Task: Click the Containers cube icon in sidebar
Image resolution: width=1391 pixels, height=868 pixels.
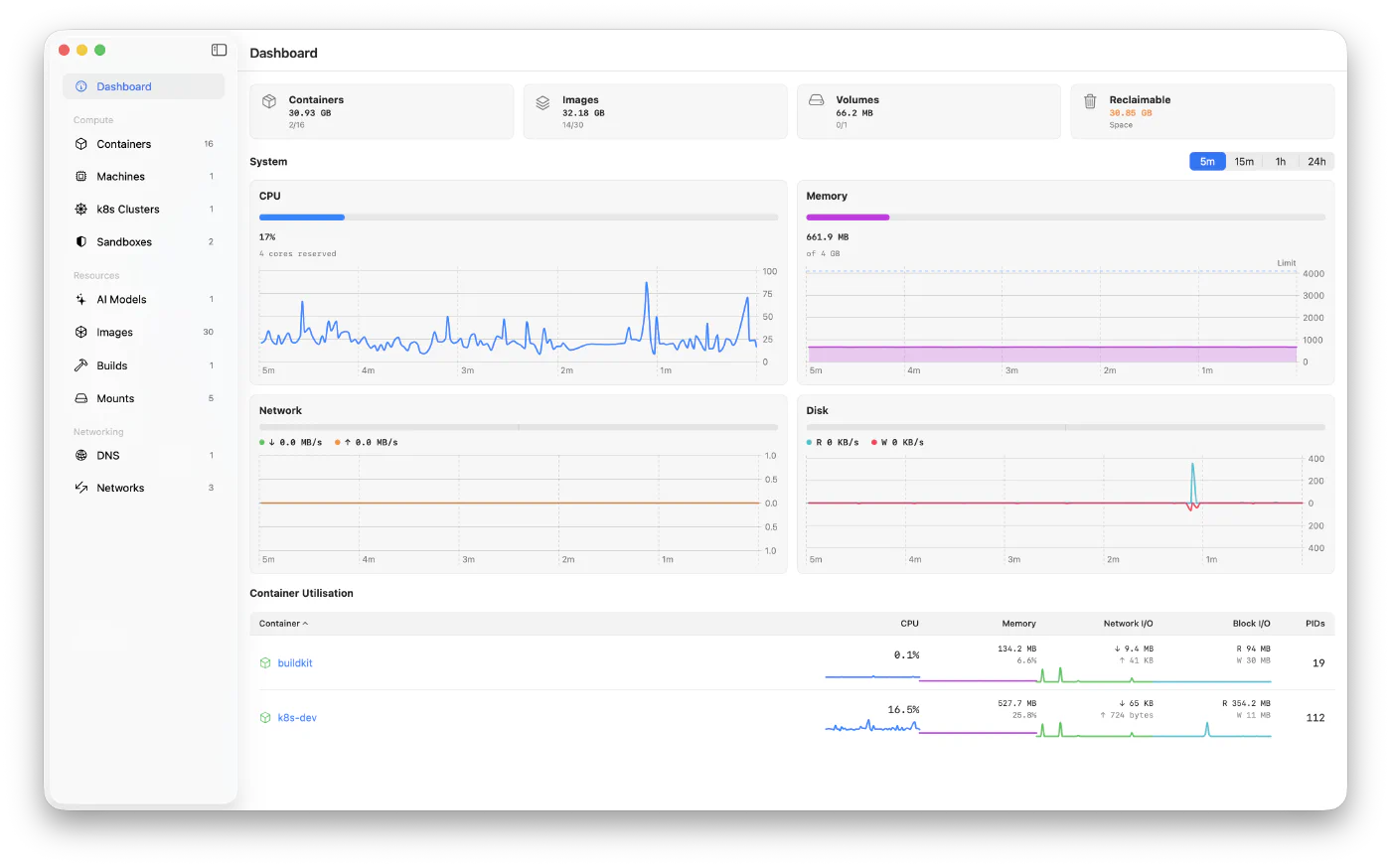Action: point(81,144)
